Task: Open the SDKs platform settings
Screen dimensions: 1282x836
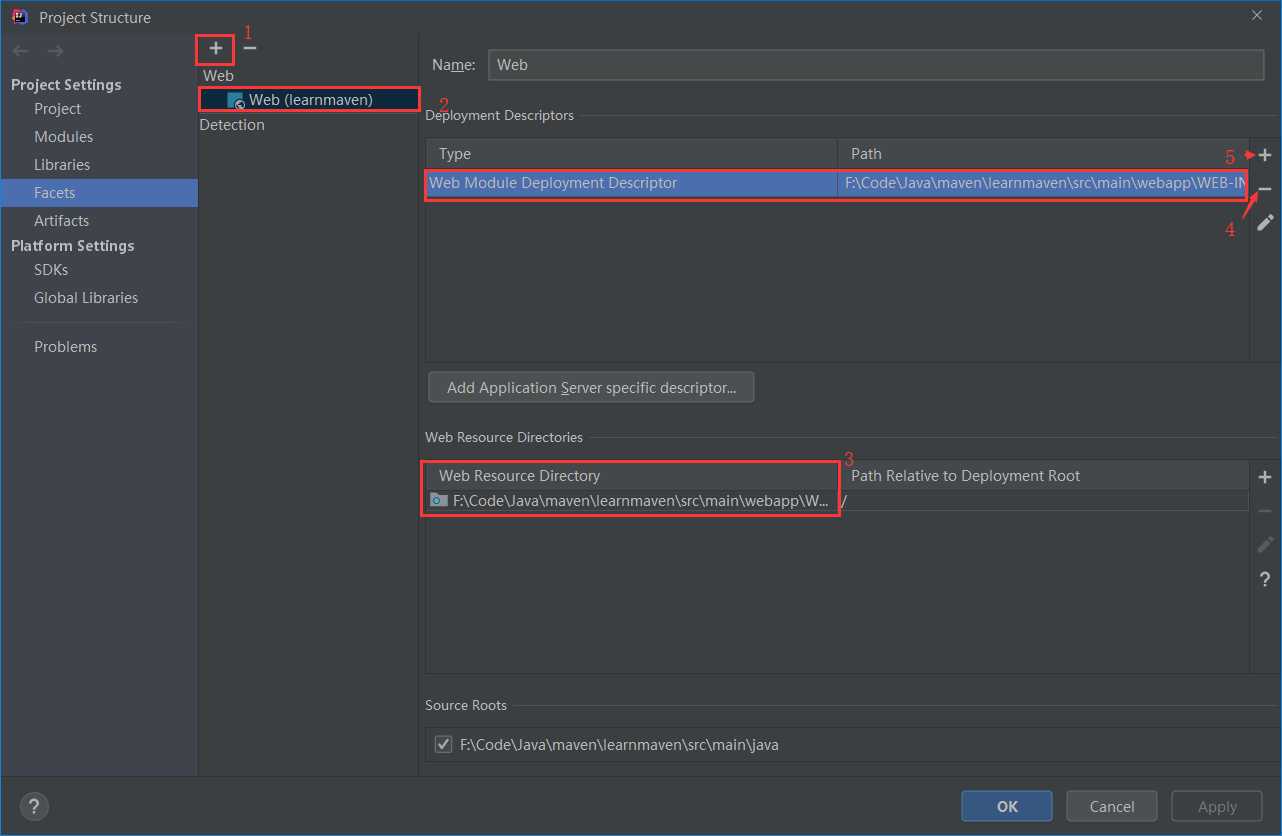Action: click(x=51, y=270)
